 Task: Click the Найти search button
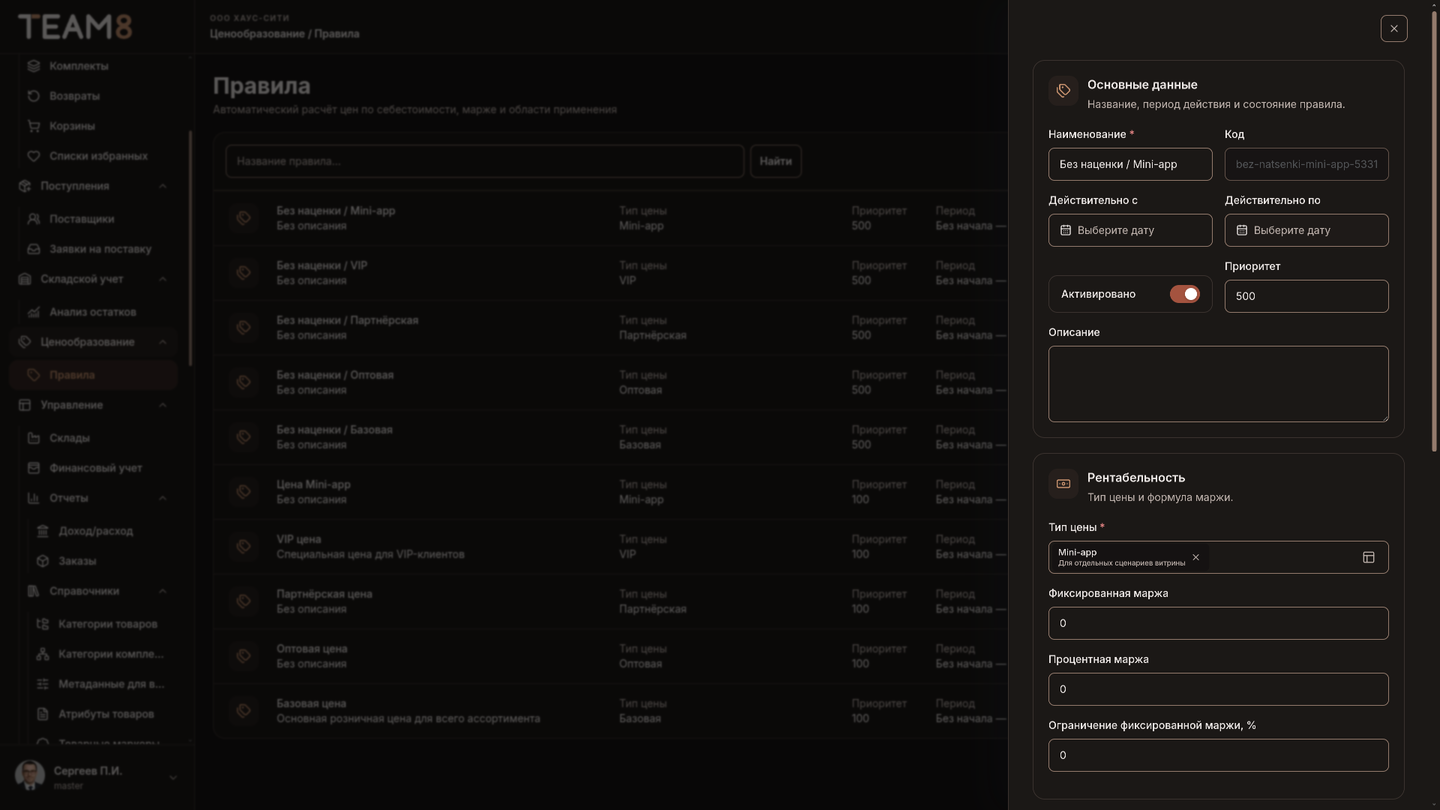775,161
